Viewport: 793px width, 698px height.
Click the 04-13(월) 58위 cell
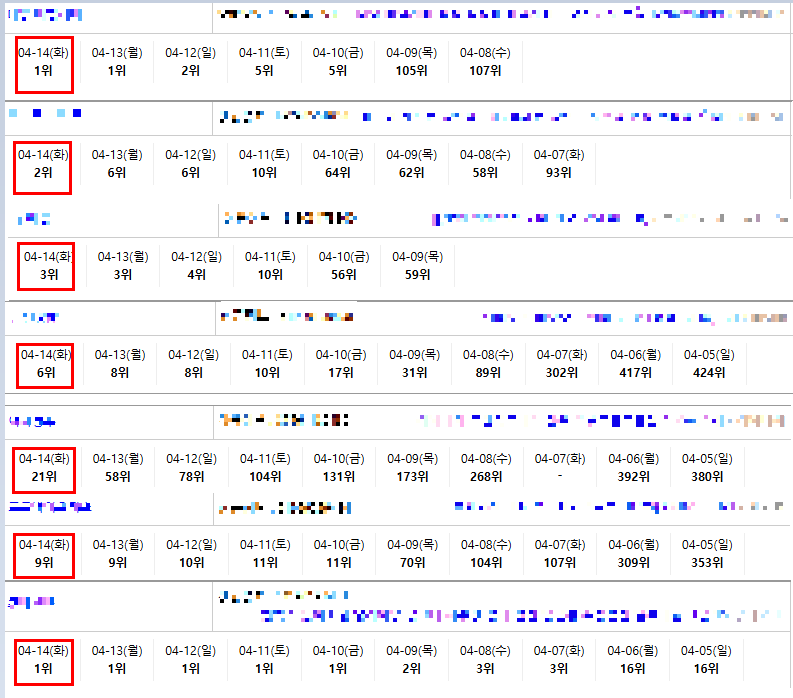(x=118, y=468)
